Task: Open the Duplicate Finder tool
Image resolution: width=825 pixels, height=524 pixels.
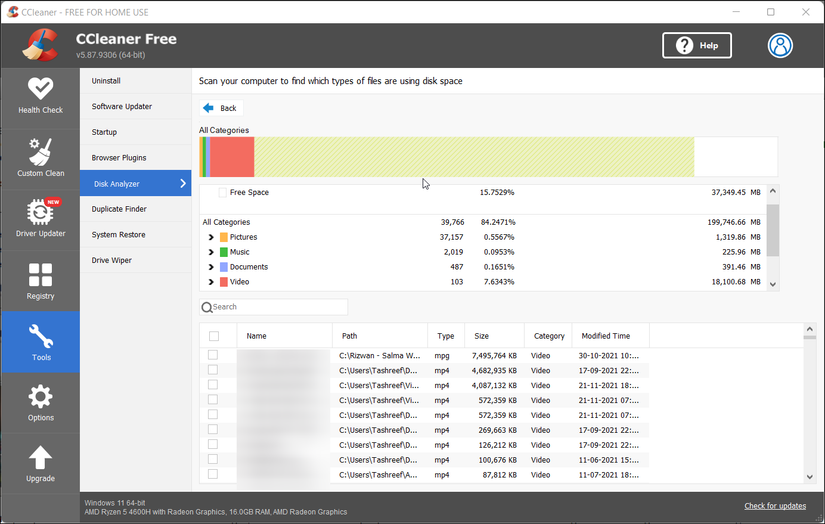Action: pos(119,209)
